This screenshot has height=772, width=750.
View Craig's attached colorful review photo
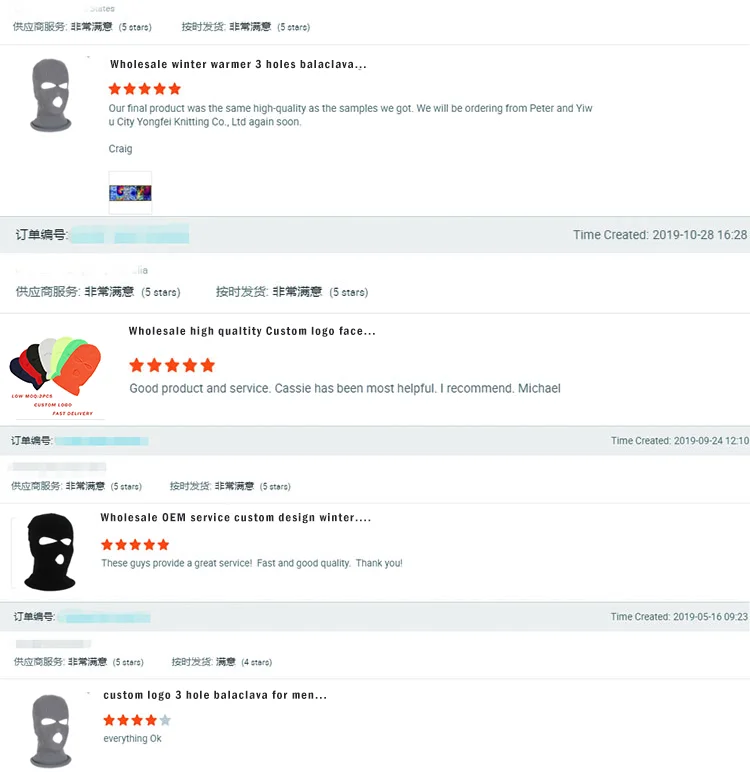(130, 193)
